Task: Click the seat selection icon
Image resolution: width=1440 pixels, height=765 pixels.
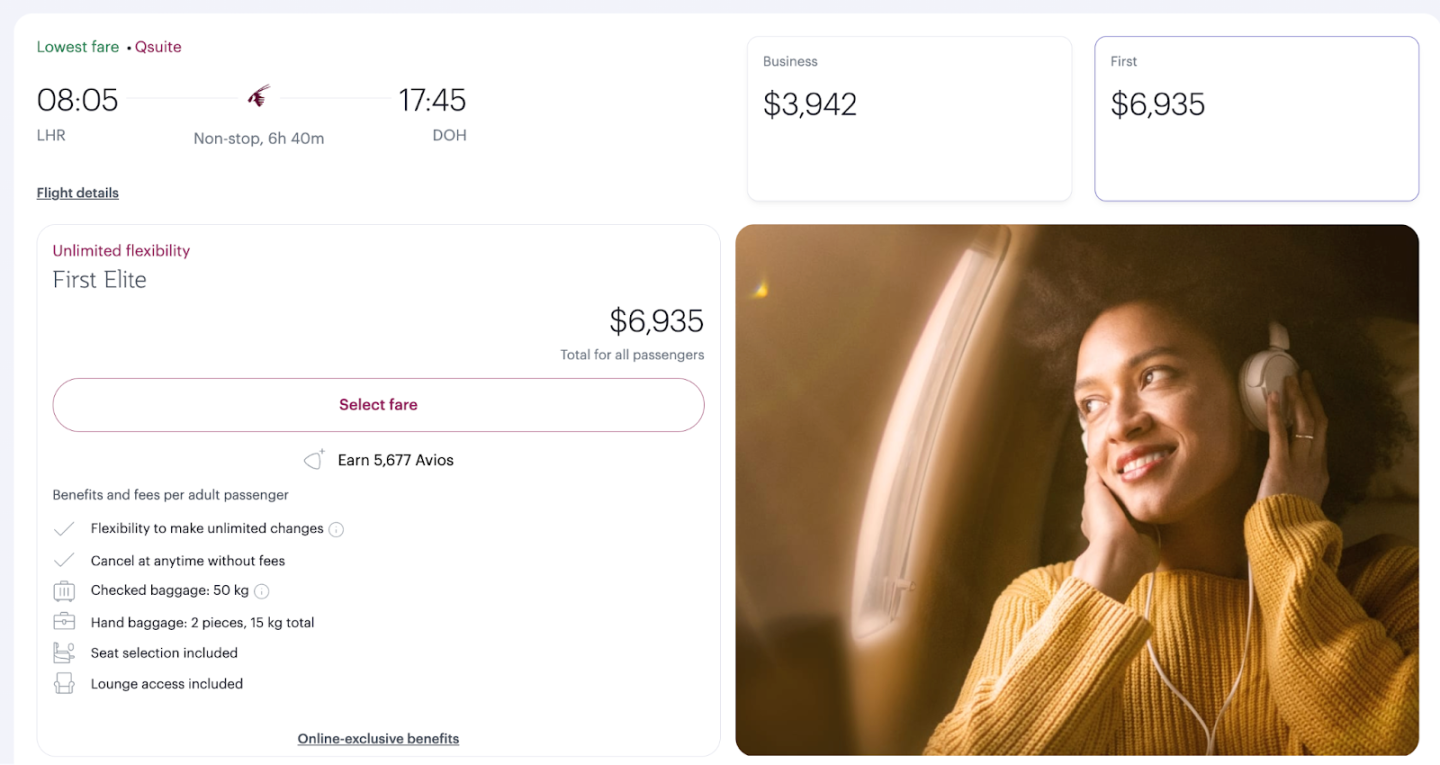Action: pos(64,653)
